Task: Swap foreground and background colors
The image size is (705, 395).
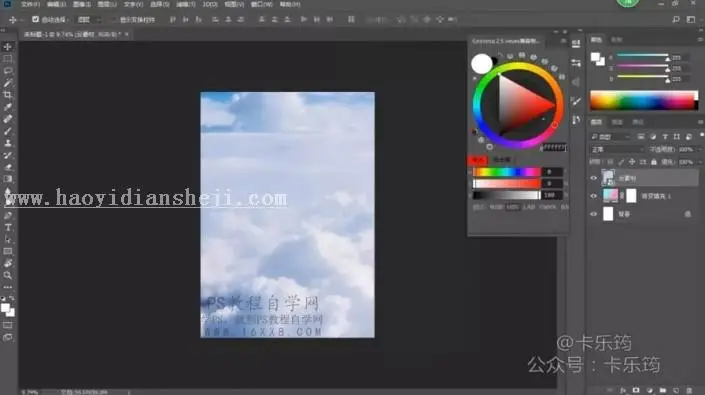Action: [11, 298]
